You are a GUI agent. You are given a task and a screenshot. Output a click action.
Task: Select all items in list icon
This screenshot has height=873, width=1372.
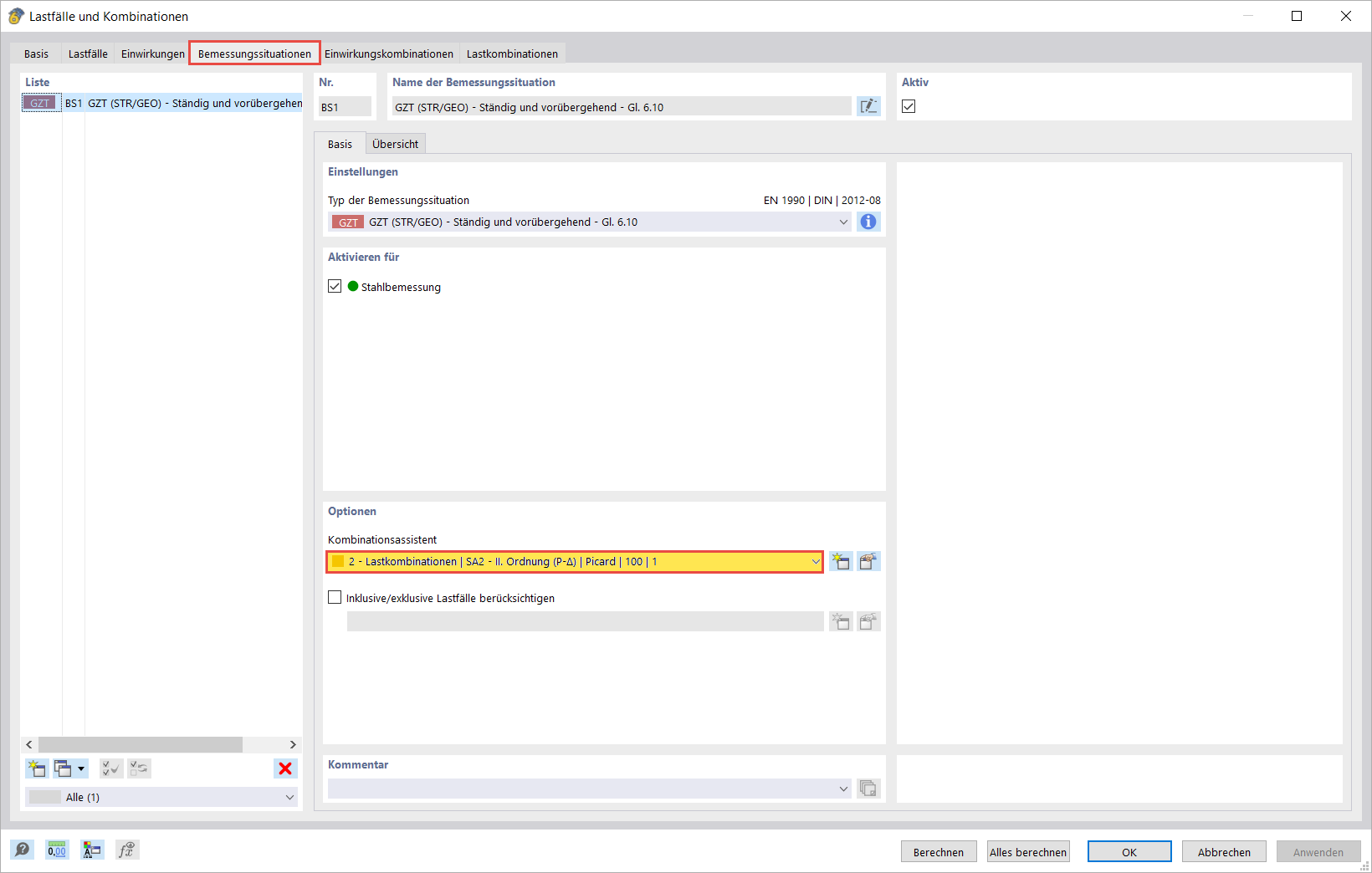tap(110, 768)
